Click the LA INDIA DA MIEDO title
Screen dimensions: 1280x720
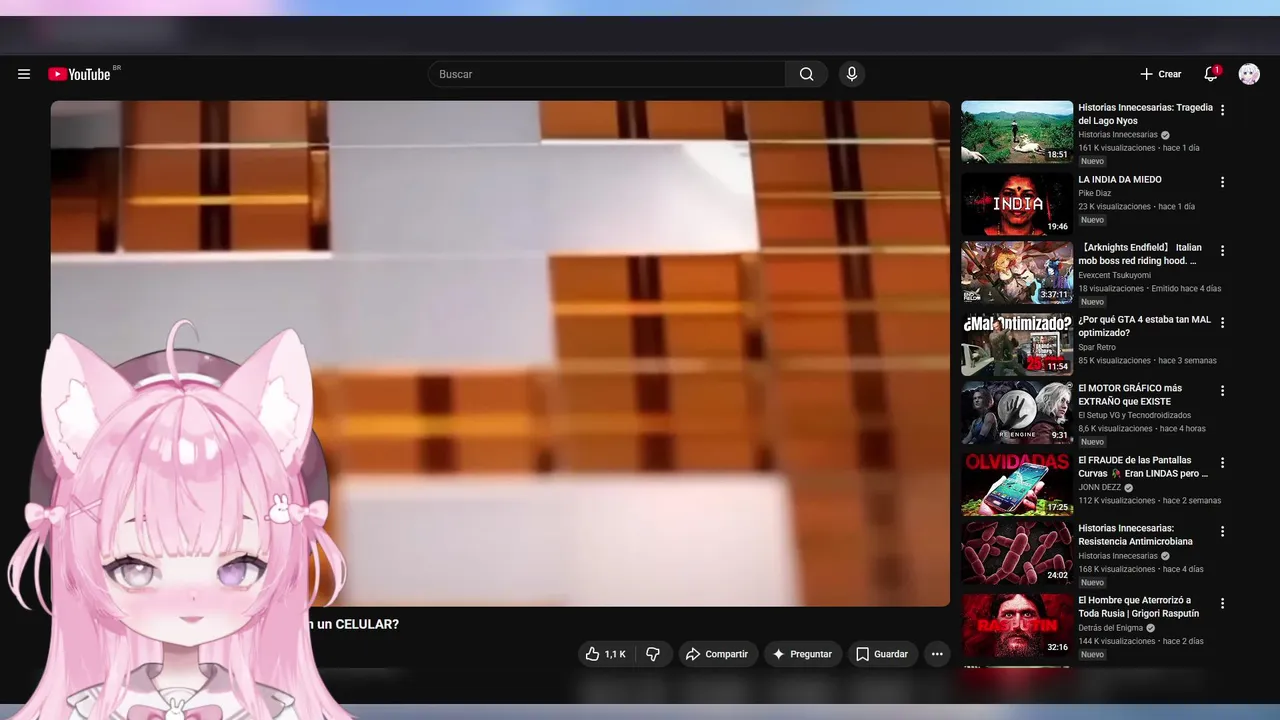point(1120,180)
